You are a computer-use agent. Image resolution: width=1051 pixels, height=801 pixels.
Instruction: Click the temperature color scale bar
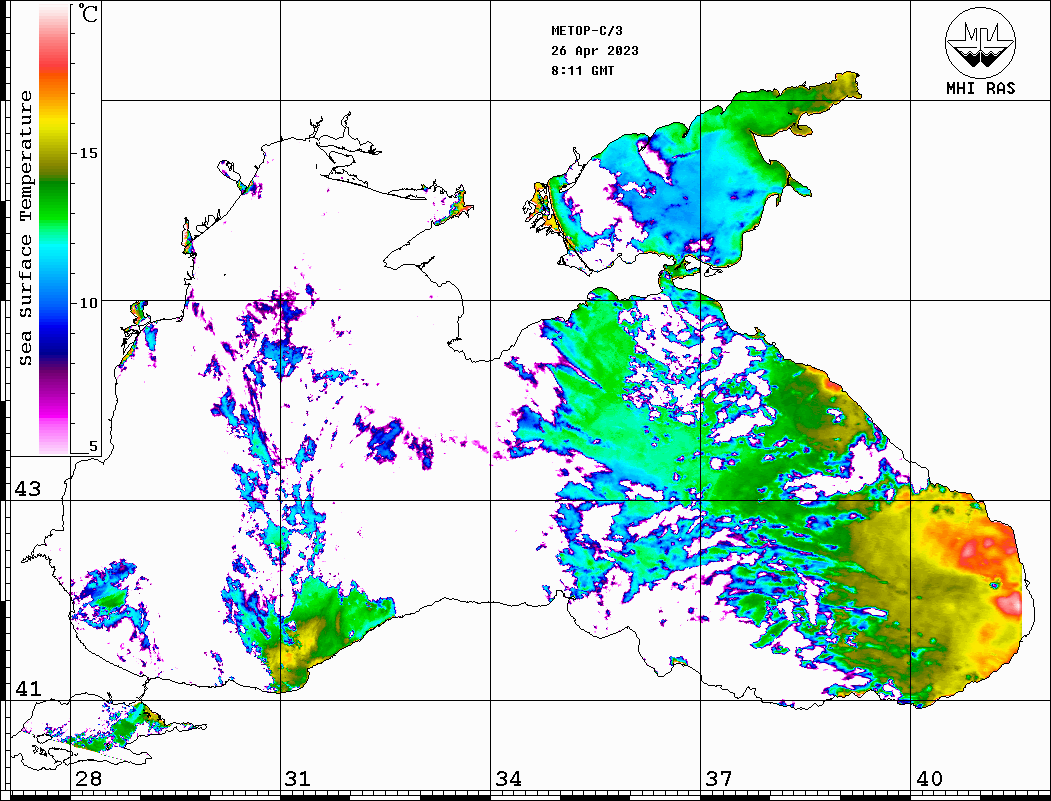54,229
